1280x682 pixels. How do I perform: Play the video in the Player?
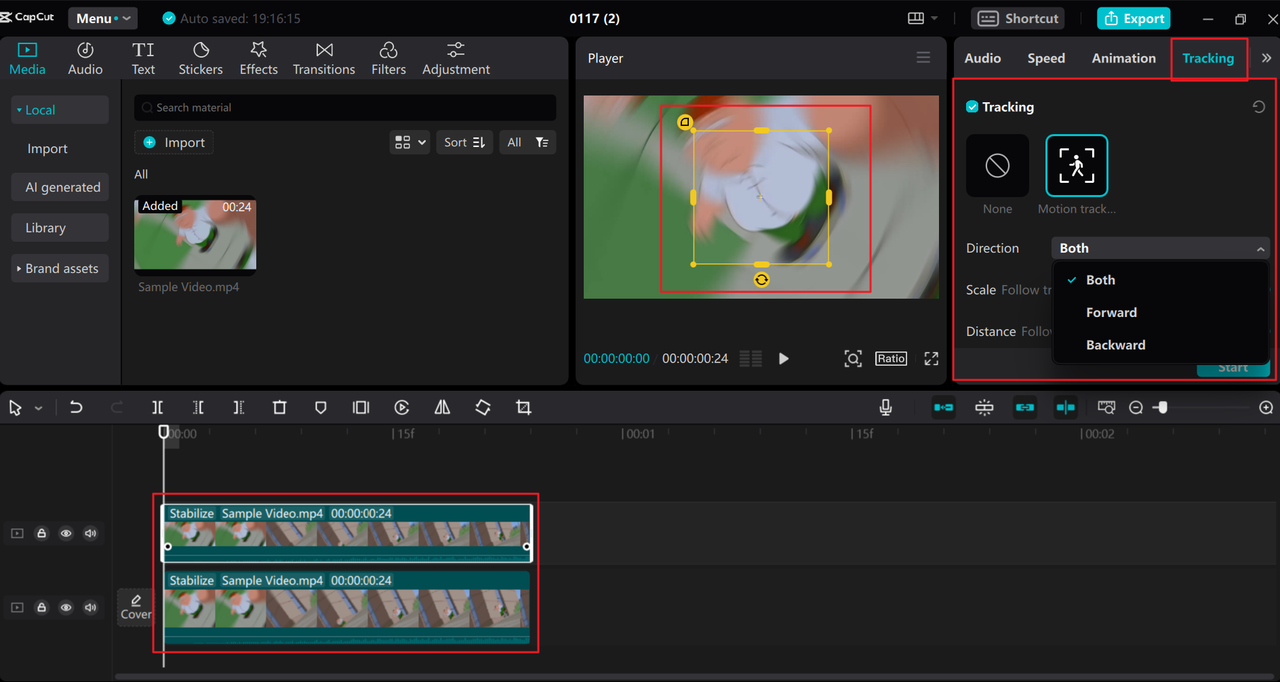click(783, 358)
